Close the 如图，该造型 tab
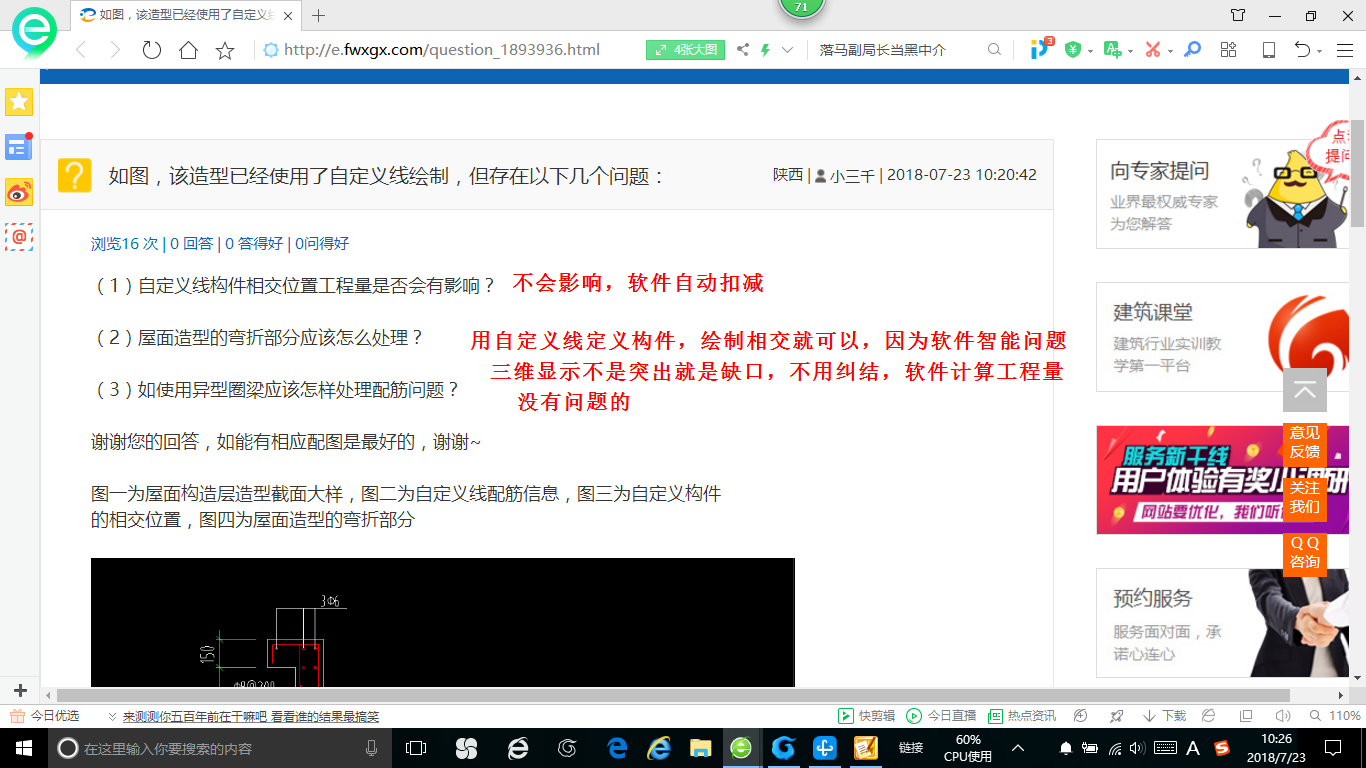The image size is (1366, 768). (290, 15)
